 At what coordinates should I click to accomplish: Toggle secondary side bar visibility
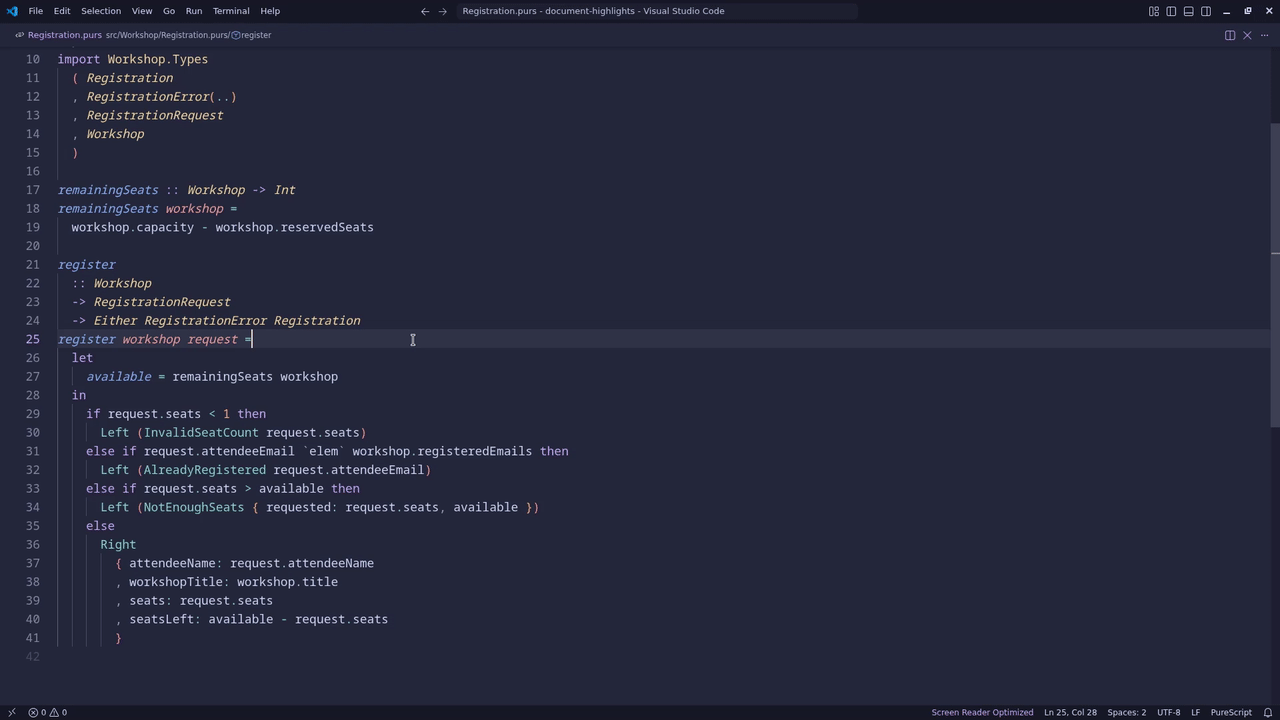click(x=1206, y=11)
